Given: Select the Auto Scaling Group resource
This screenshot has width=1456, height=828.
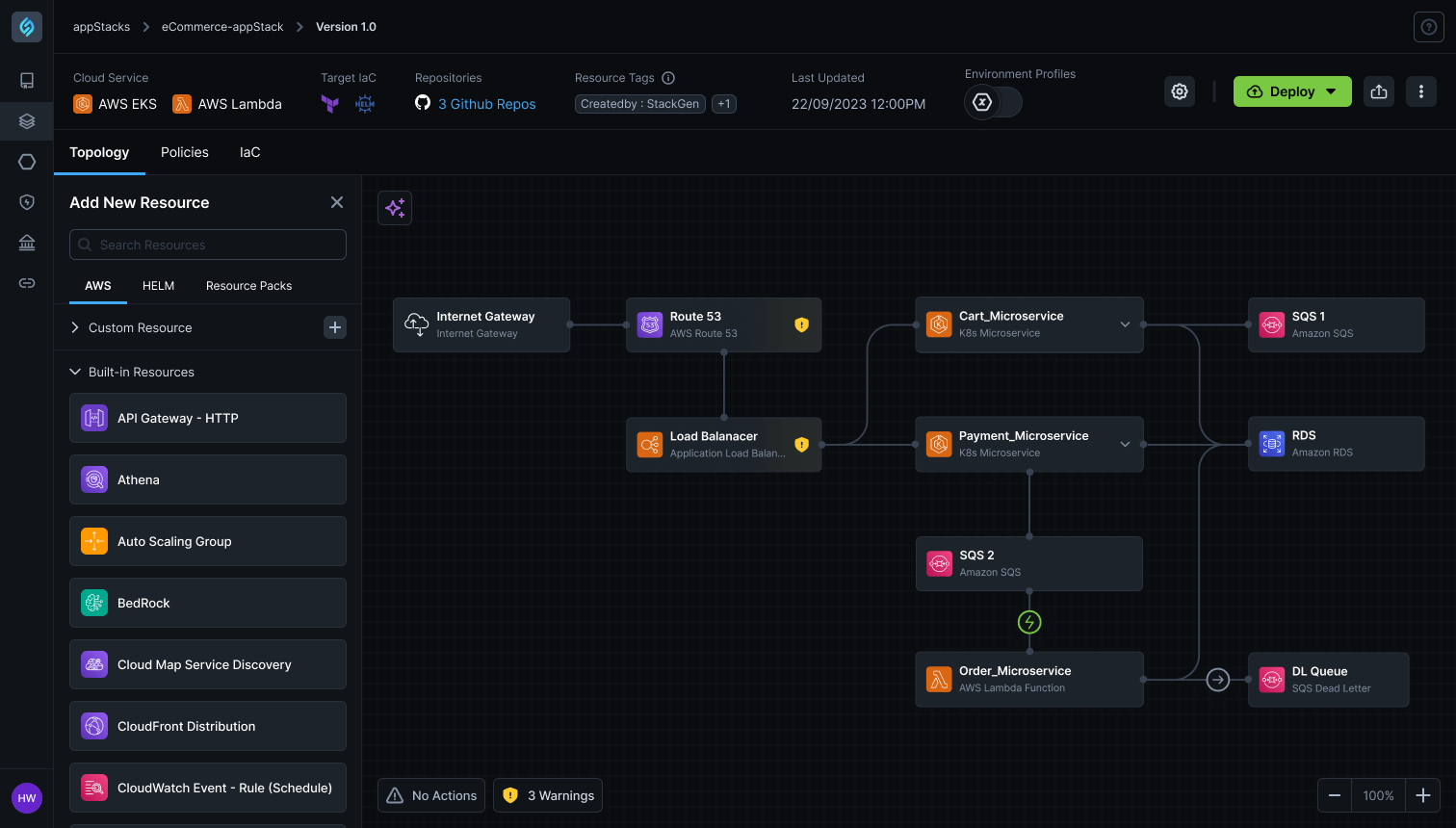Looking at the screenshot, I should click(208, 541).
